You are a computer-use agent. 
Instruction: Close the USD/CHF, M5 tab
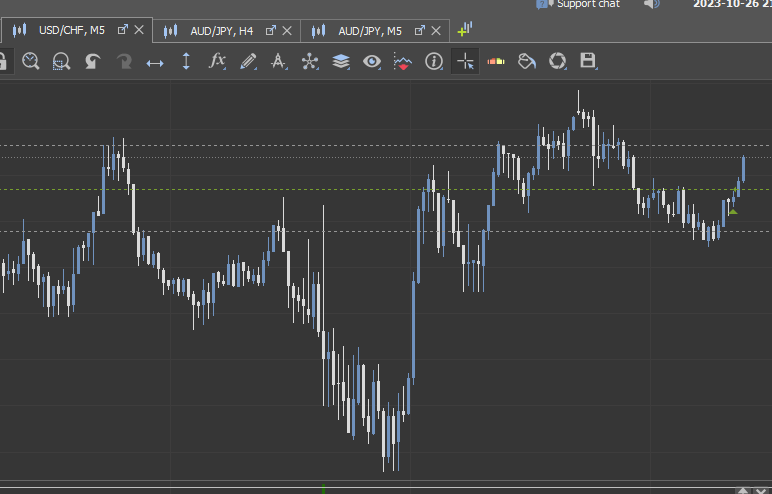[139, 31]
